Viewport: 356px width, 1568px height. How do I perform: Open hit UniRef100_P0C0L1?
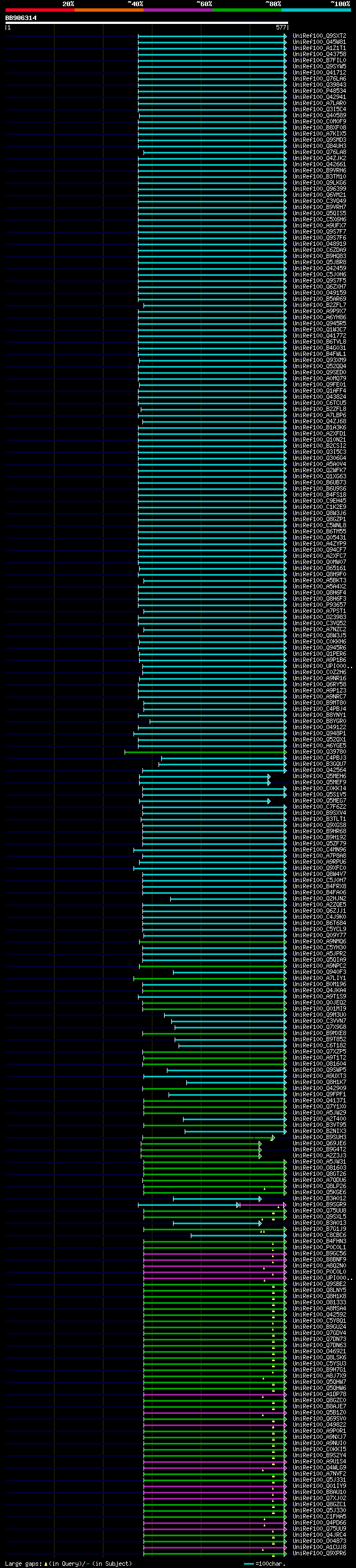319,1247
